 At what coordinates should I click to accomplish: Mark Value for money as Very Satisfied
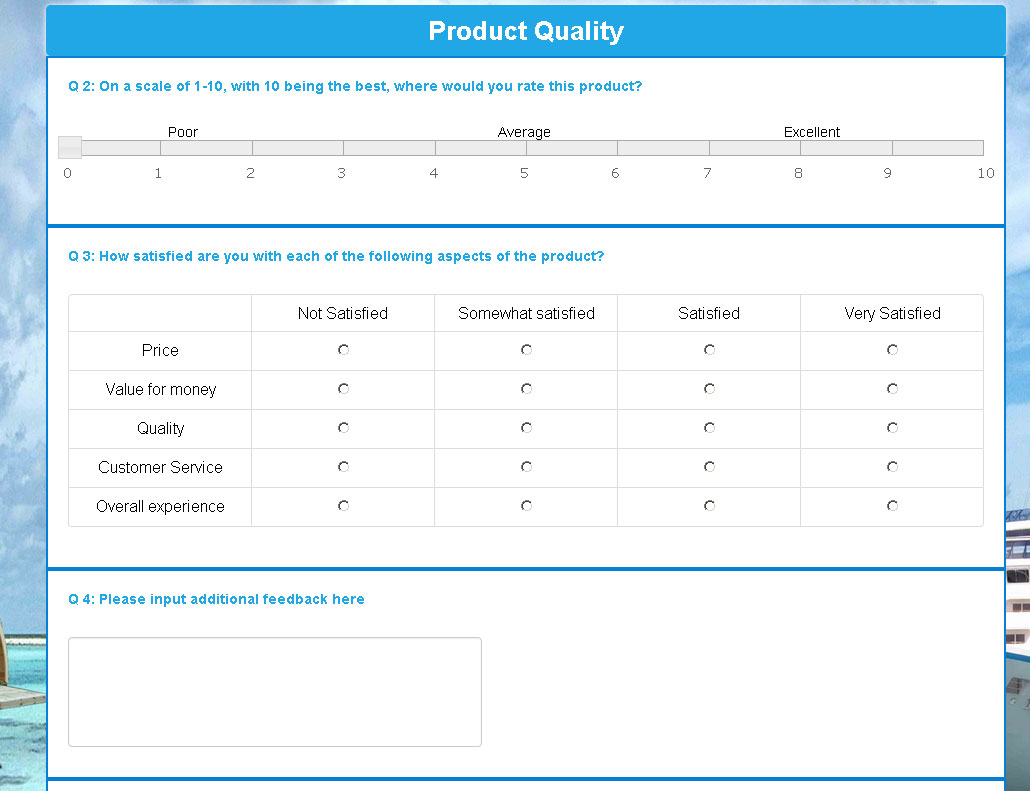(892, 389)
